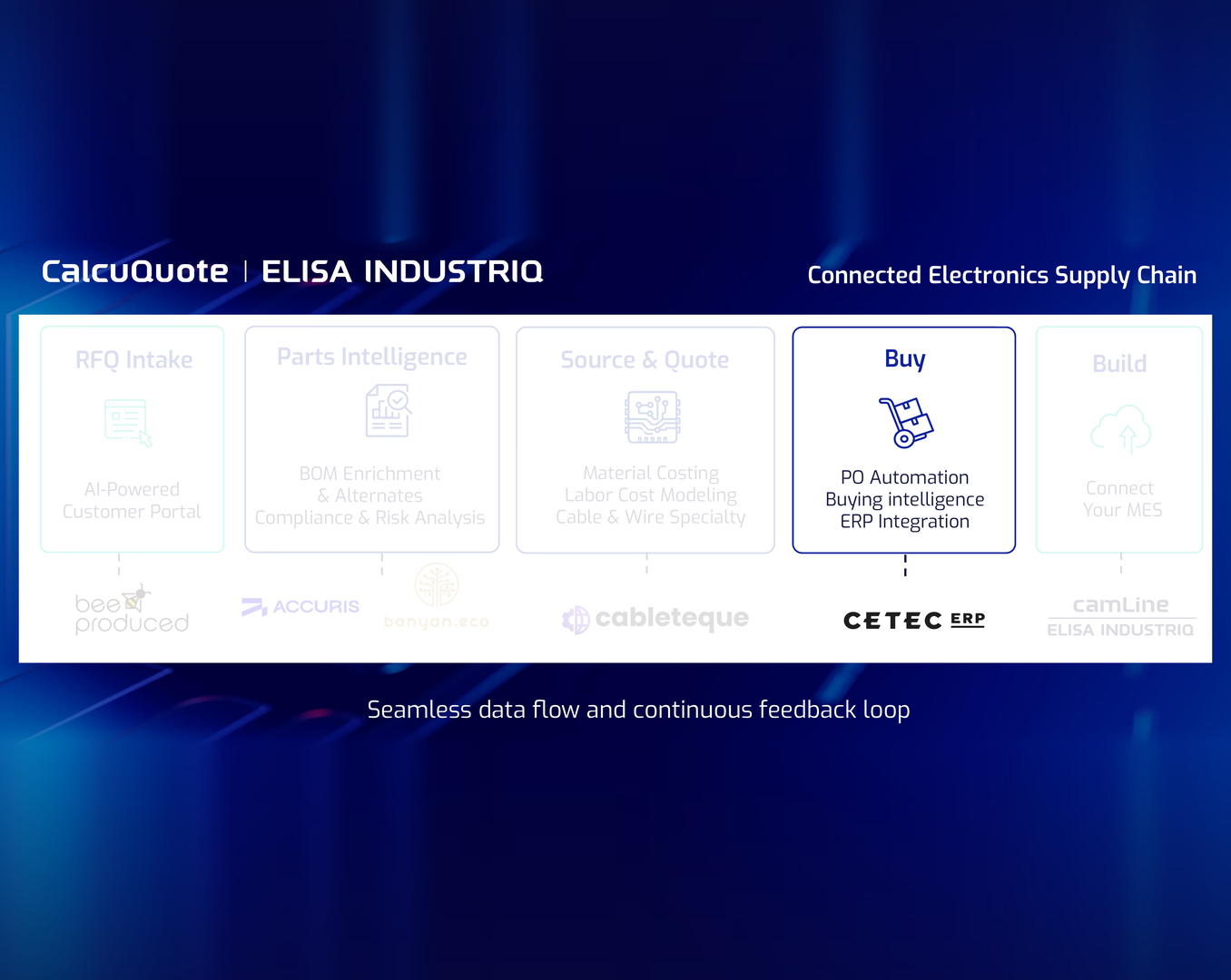This screenshot has width=1231, height=980.
Task: Click the RFQ Intake portal icon
Action: click(x=128, y=423)
